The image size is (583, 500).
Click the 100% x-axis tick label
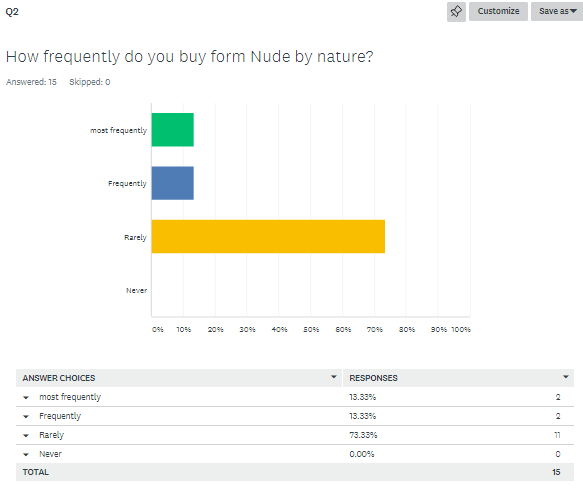tap(461, 329)
